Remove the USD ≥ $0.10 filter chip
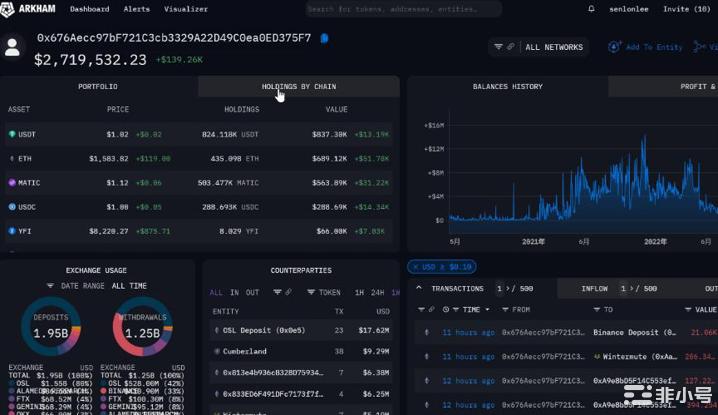Viewport: 718px width, 415px height. click(415, 267)
